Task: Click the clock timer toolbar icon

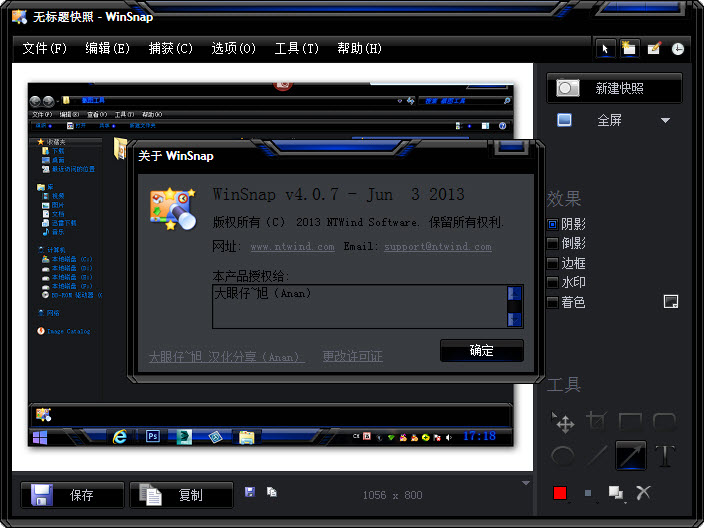Action: (678, 48)
